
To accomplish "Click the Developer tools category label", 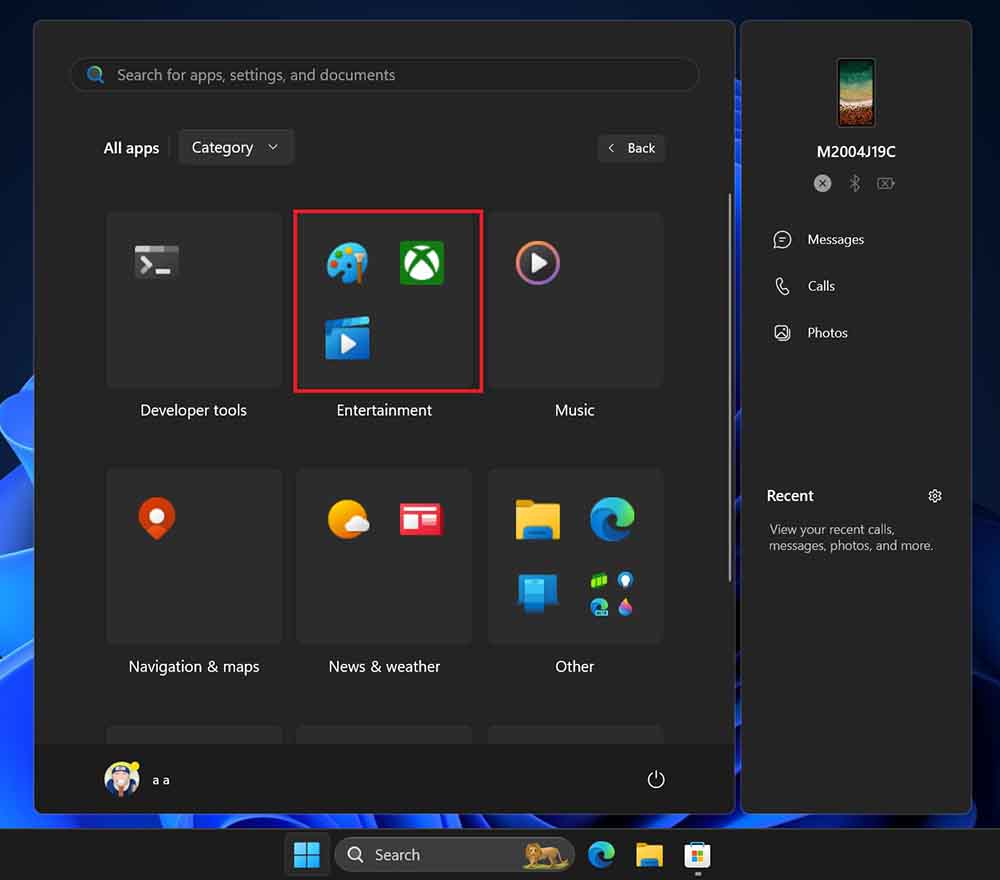I will (193, 410).
